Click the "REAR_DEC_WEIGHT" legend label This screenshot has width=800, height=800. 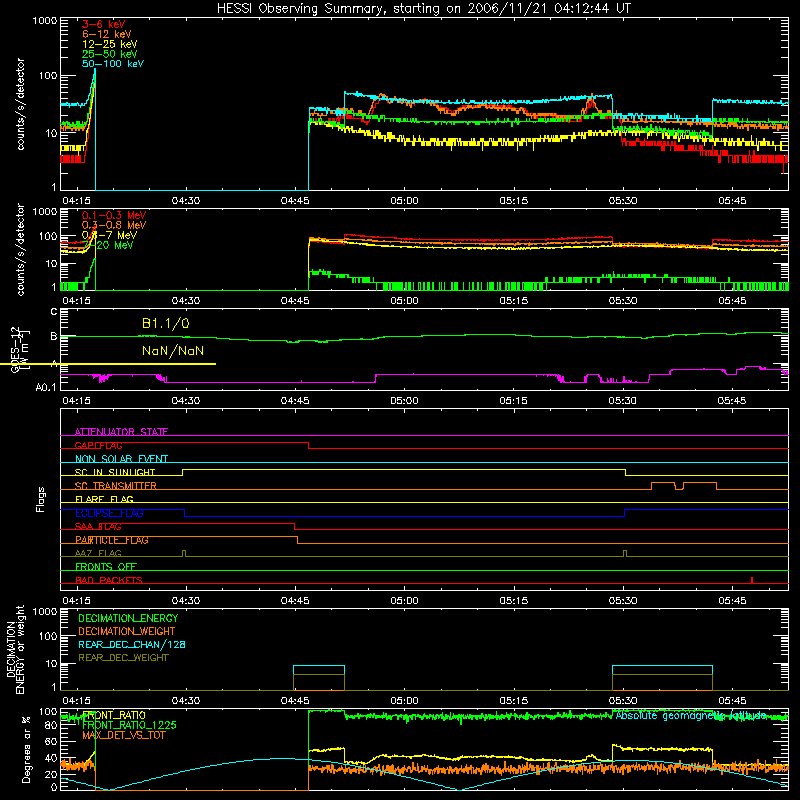click(x=123, y=658)
